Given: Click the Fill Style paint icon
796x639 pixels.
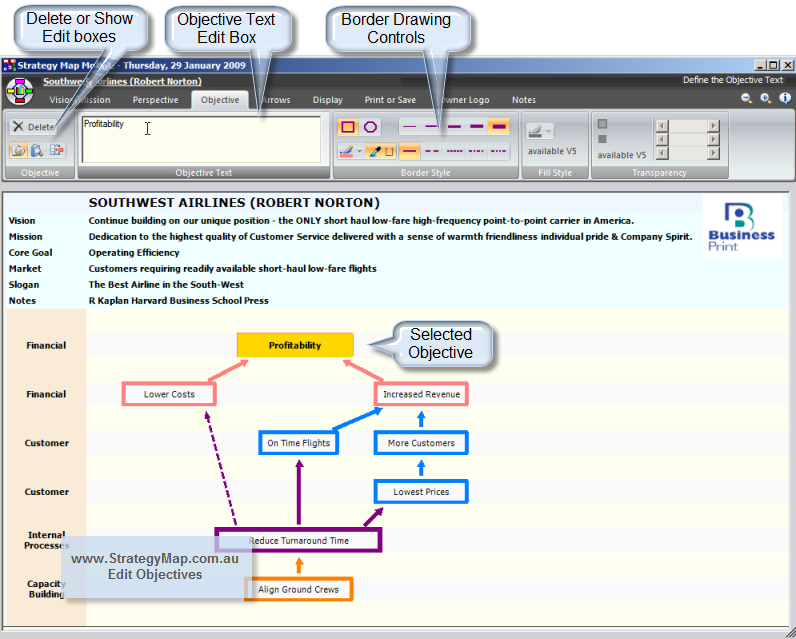Looking at the screenshot, I should click(535, 131).
